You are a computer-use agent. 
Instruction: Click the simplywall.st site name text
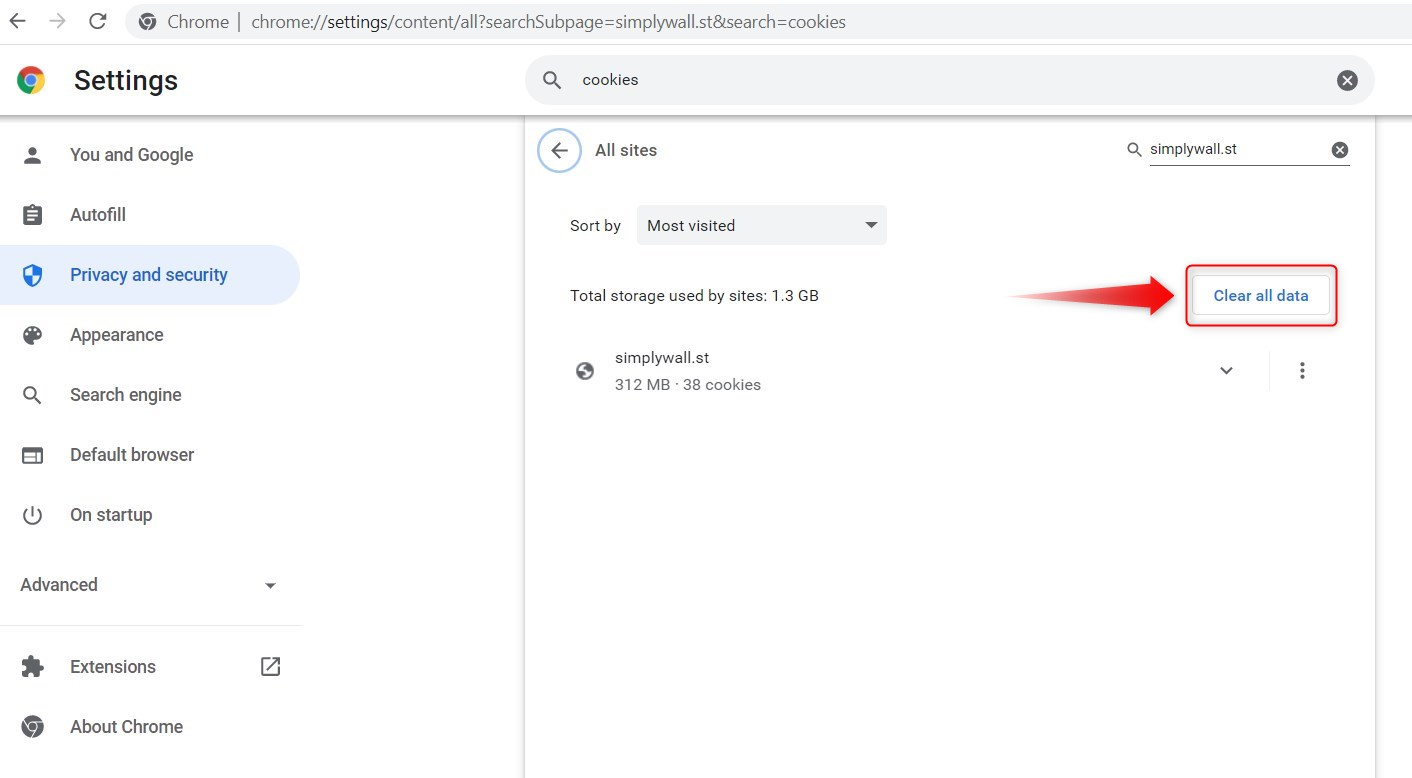coord(662,358)
